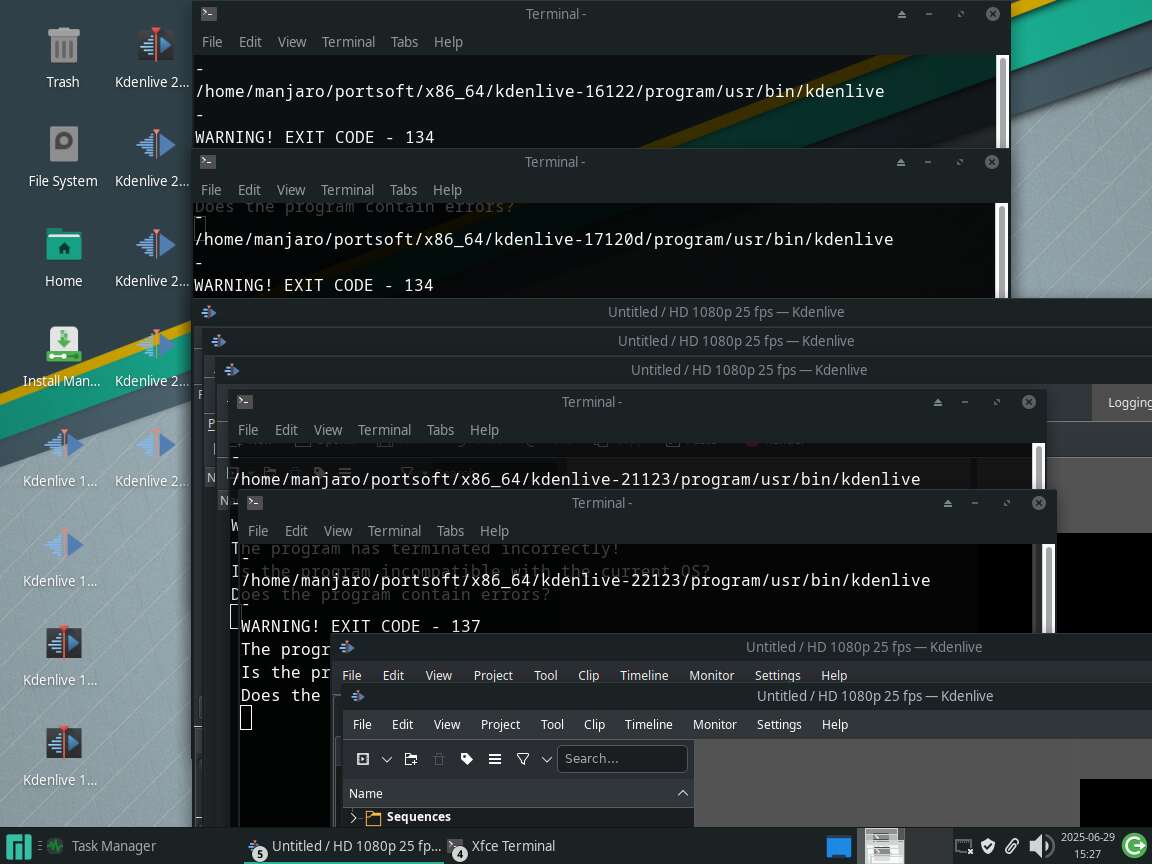
Task: Select the Trash desktop icon
Action: coord(63,58)
